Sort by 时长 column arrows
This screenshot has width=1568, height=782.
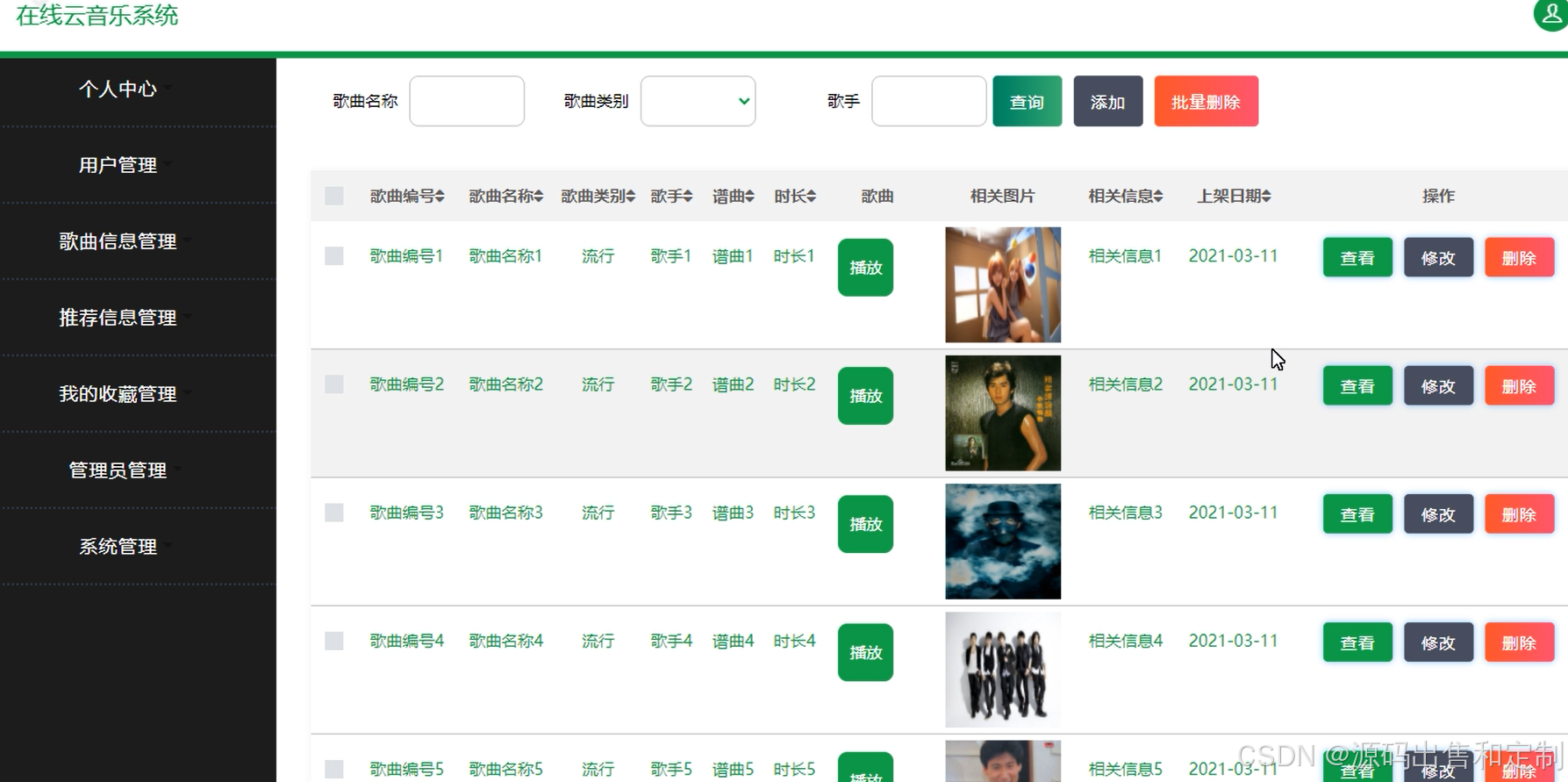click(x=812, y=197)
